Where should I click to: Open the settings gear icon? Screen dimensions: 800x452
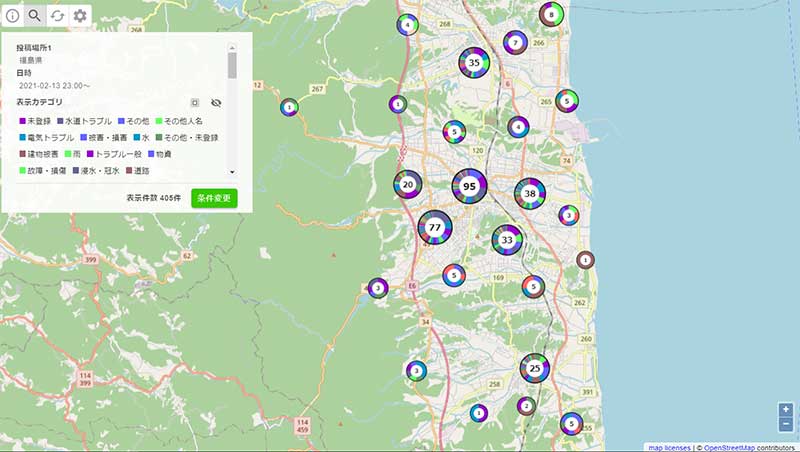79,15
